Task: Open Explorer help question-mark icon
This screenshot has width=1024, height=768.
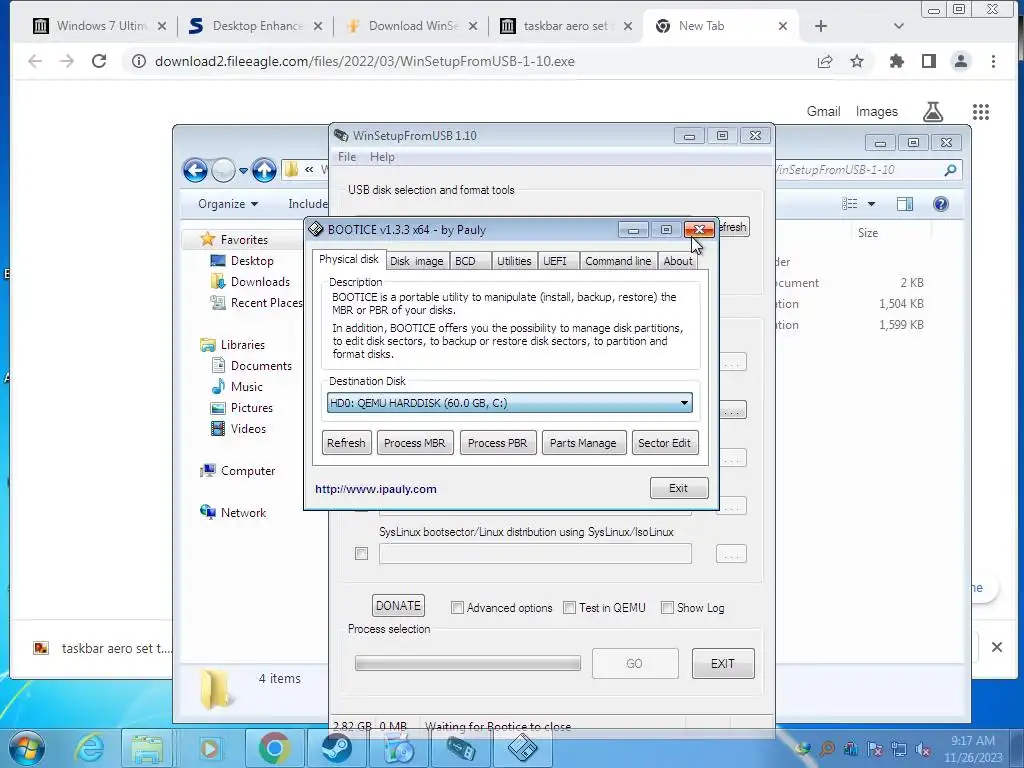Action: (x=940, y=204)
